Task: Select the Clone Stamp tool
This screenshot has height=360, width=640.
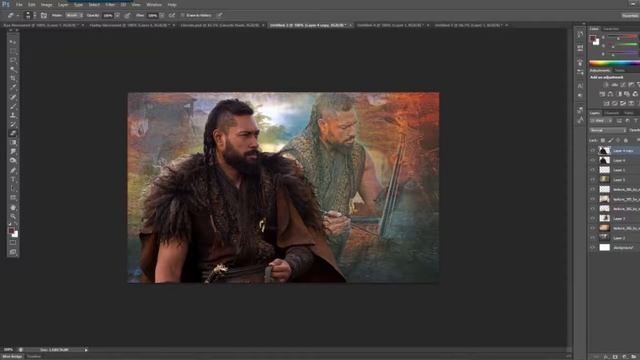Action: pos(13,115)
